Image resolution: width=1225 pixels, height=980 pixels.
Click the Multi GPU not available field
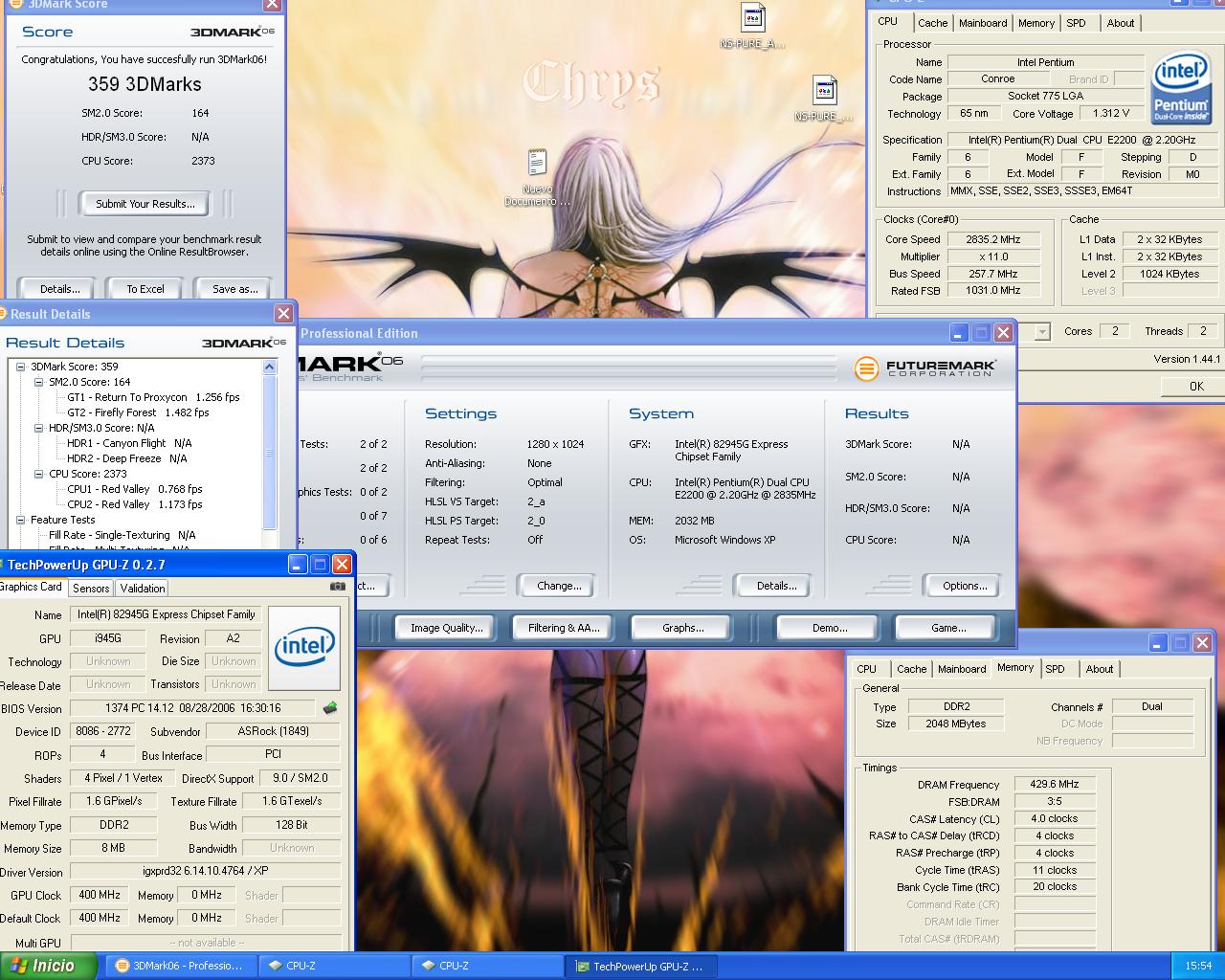[206, 943]
